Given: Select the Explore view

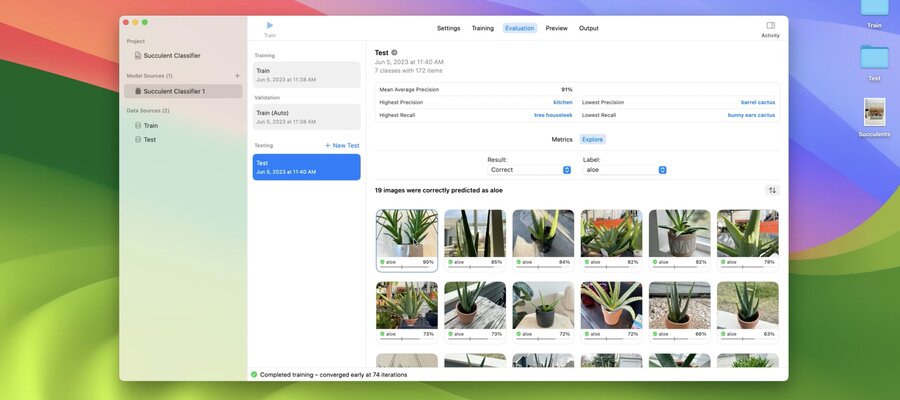Looking at the screenshot, I should 592,139.
